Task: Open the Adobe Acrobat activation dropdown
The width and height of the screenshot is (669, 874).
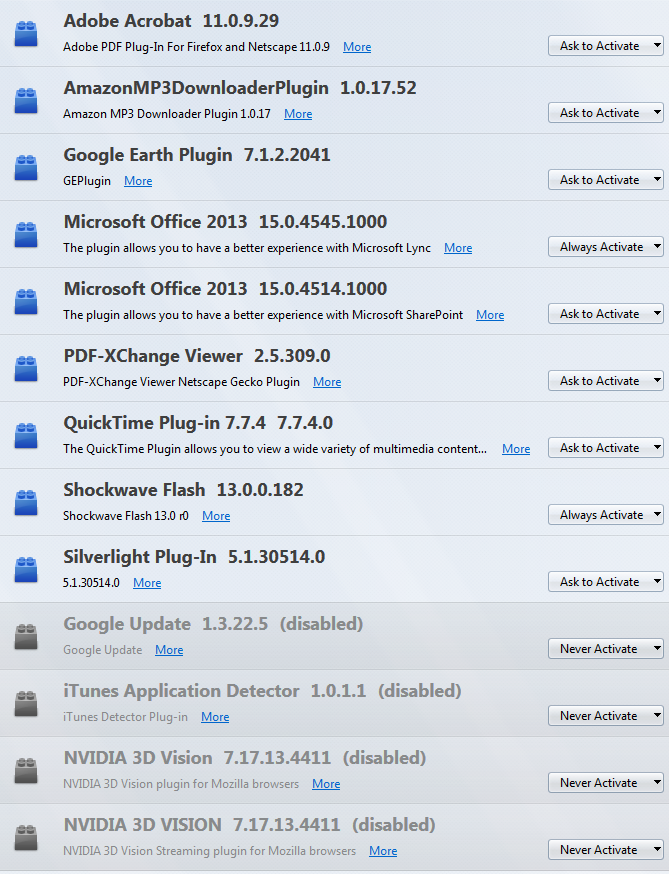Action: 606,46
